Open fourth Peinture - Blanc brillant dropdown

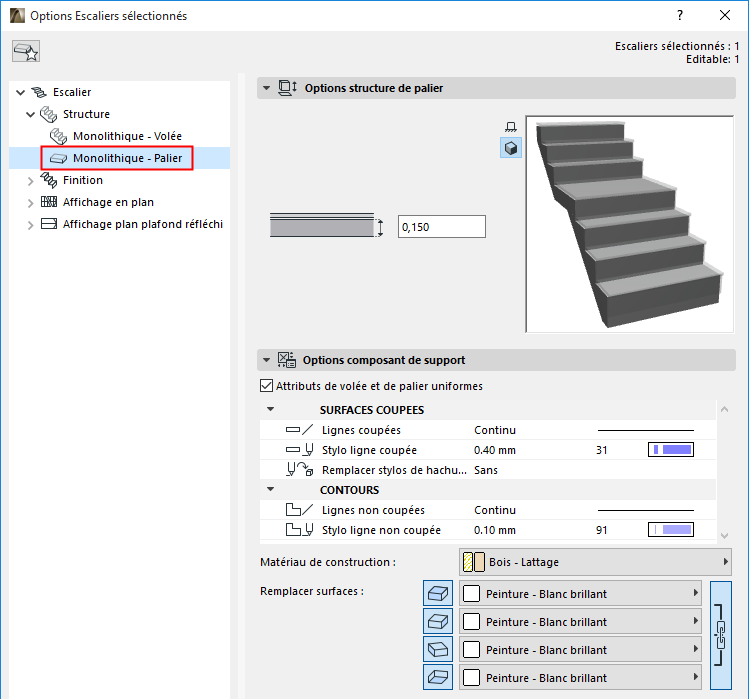pyautogui.click(x=580, y=677)
